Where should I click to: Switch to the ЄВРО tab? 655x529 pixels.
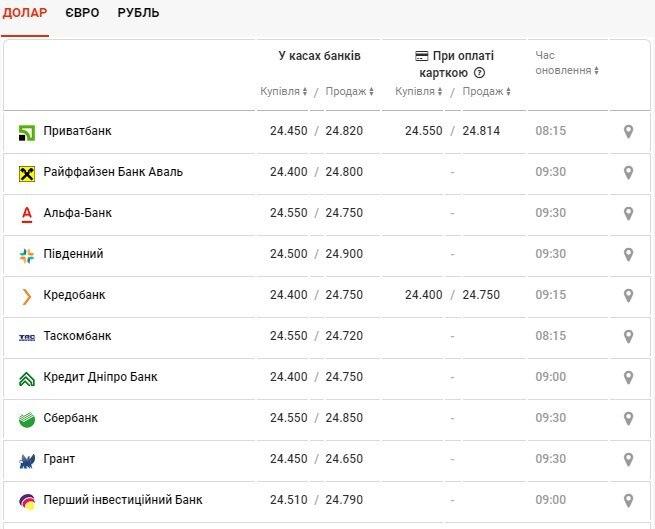[82, 13]
